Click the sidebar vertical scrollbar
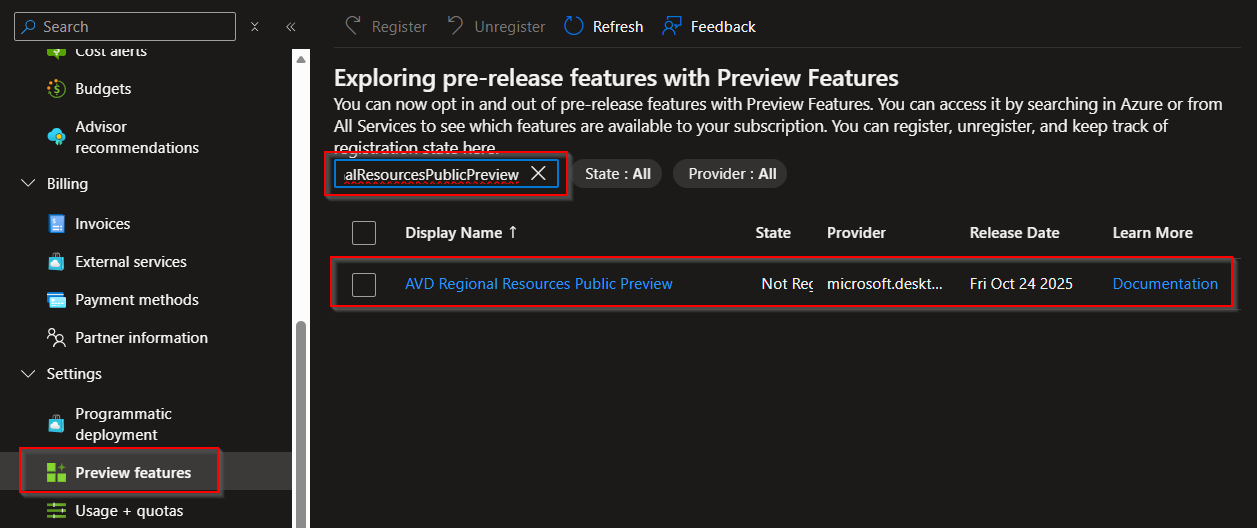Screen dimensions: 1257x528 pos(300,420)
